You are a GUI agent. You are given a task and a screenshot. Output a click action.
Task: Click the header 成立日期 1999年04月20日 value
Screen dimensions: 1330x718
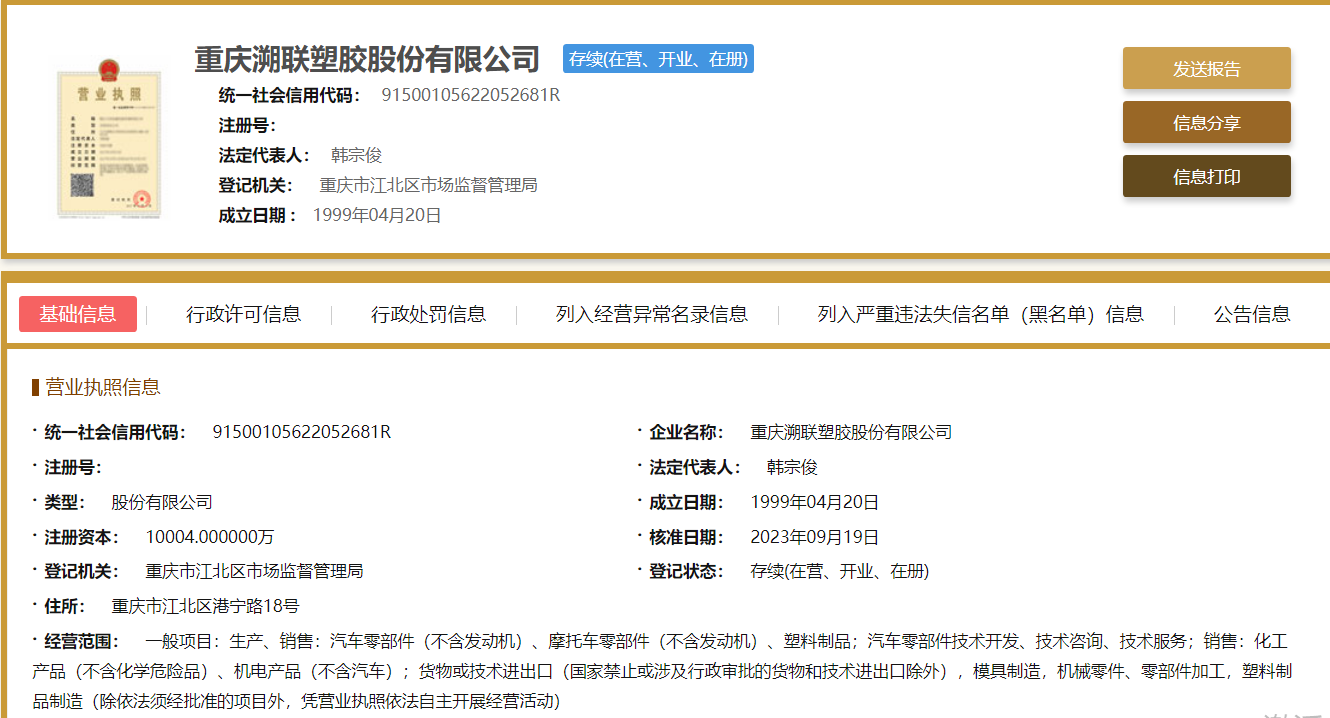377,215
